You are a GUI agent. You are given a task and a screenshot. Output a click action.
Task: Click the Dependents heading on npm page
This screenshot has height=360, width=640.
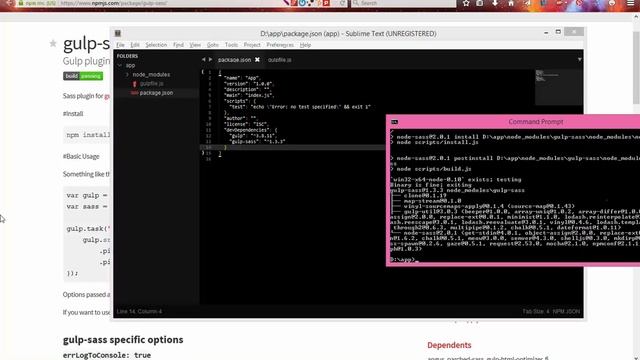pos(449,345)
